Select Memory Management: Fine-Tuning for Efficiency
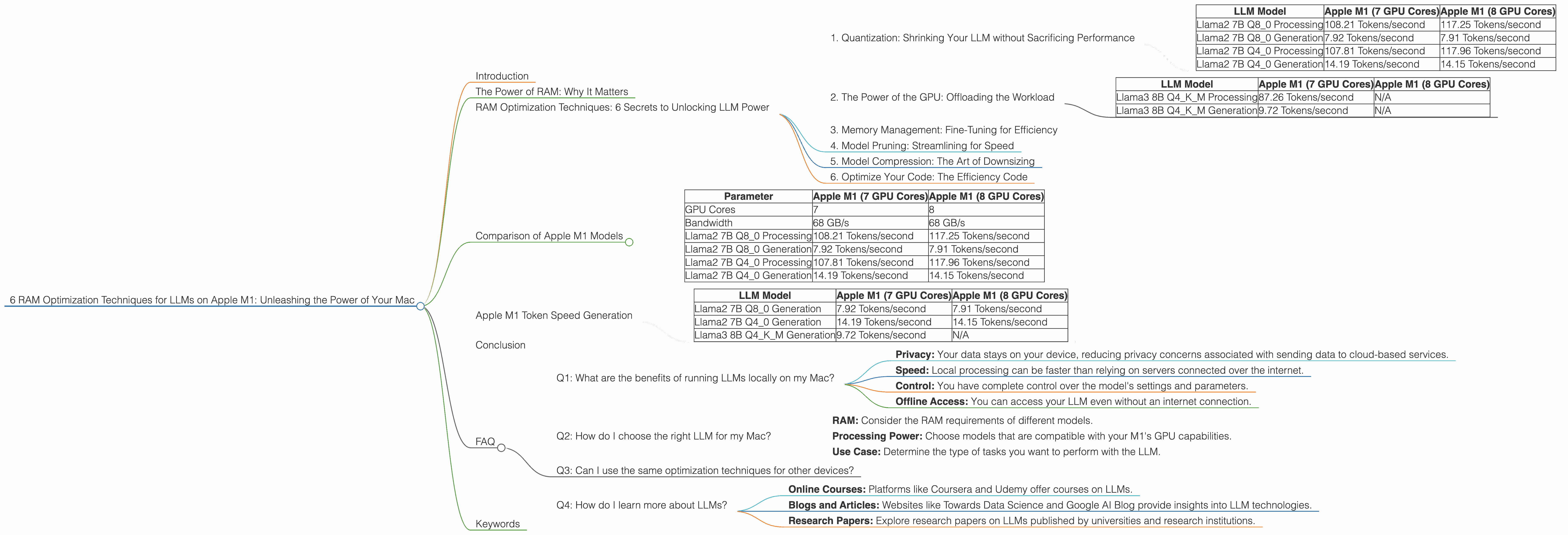This screenshot has height=535, width=1568. (944, 130)
